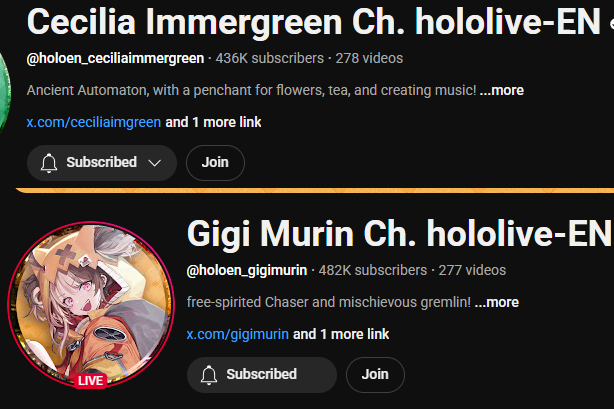Join Gigi Murin's channel membership

pos(375,375)
